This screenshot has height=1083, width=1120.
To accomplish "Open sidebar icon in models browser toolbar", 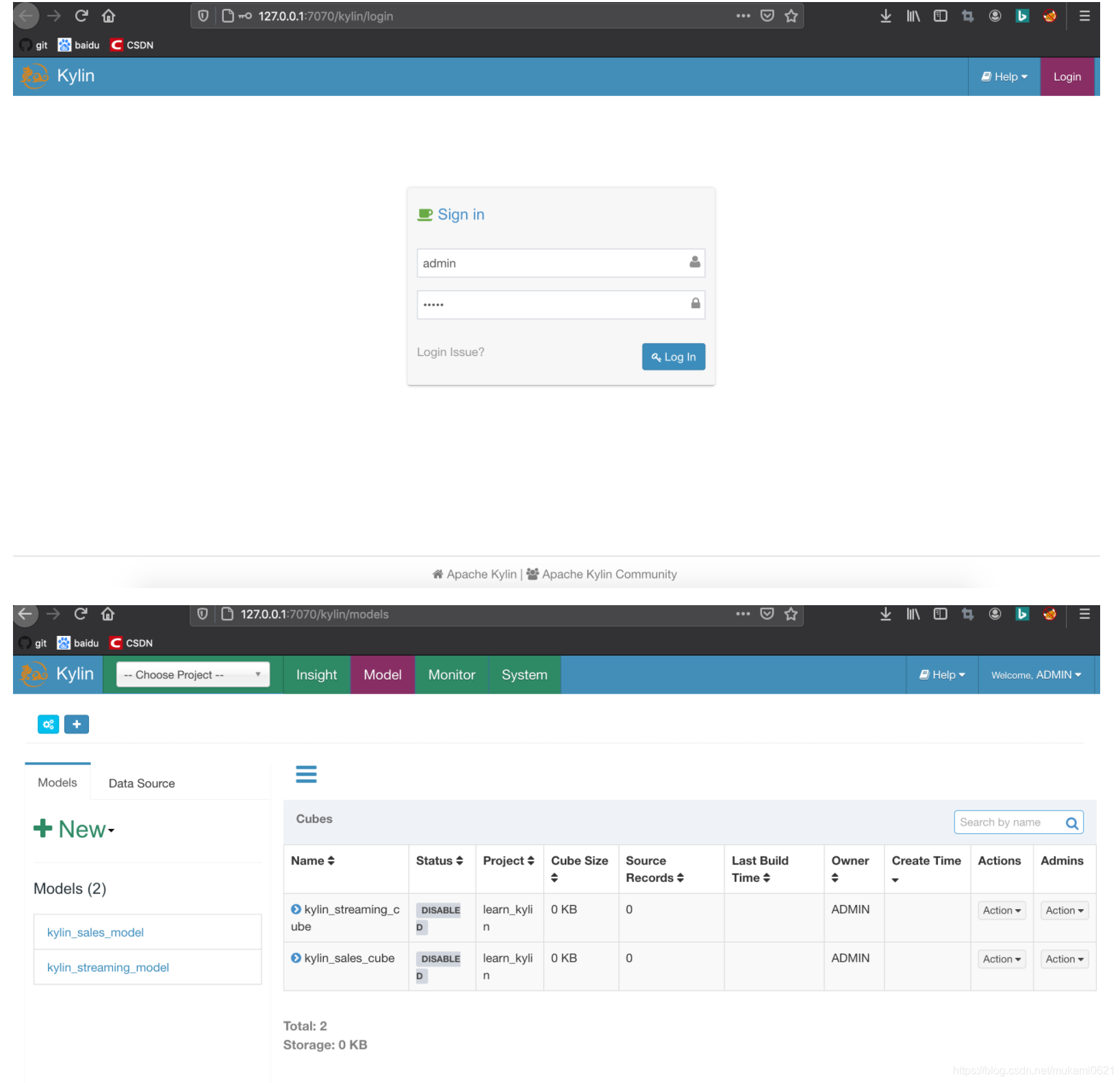I will (941, 614).
